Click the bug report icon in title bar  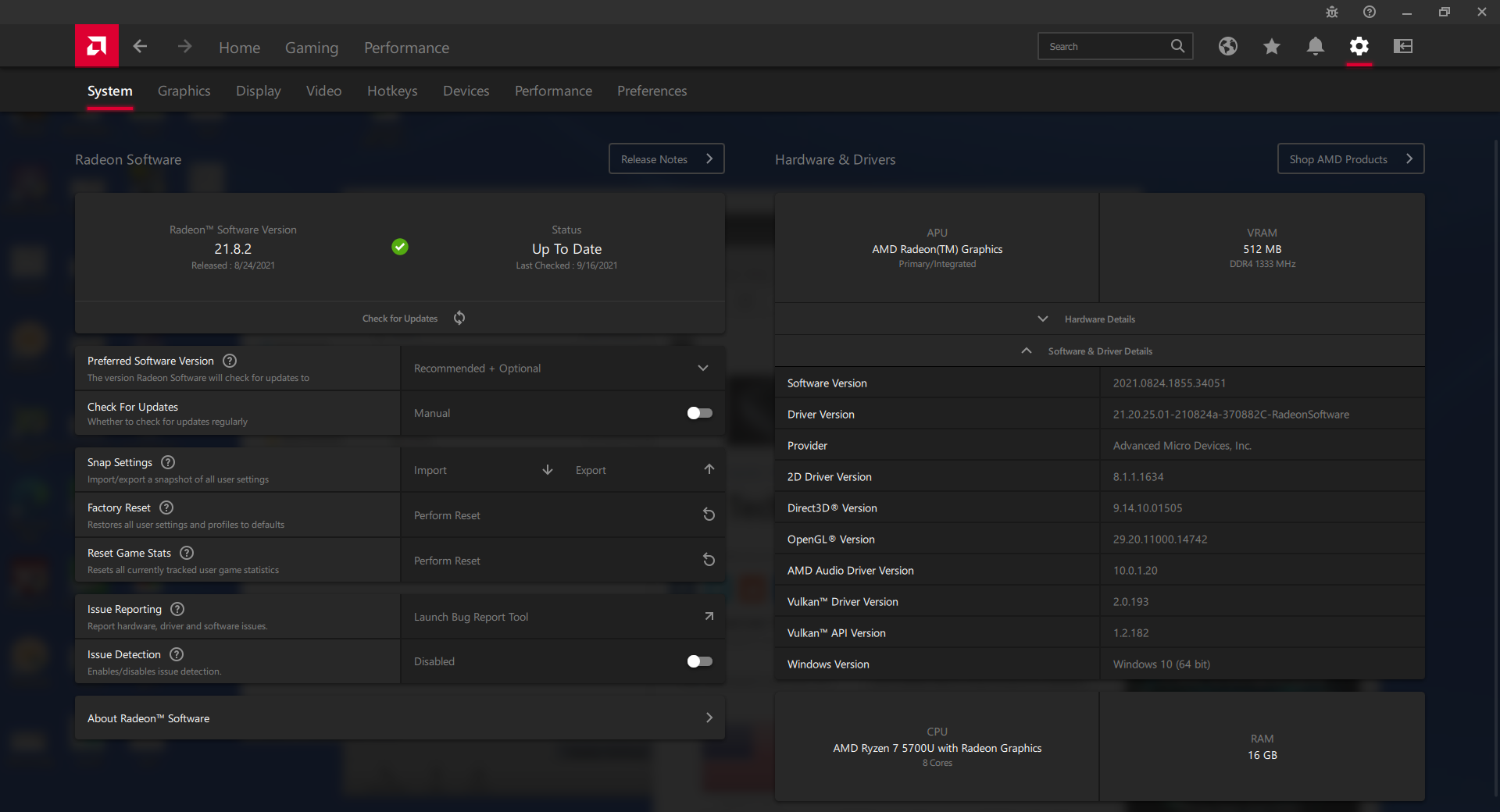(1332, 12)
